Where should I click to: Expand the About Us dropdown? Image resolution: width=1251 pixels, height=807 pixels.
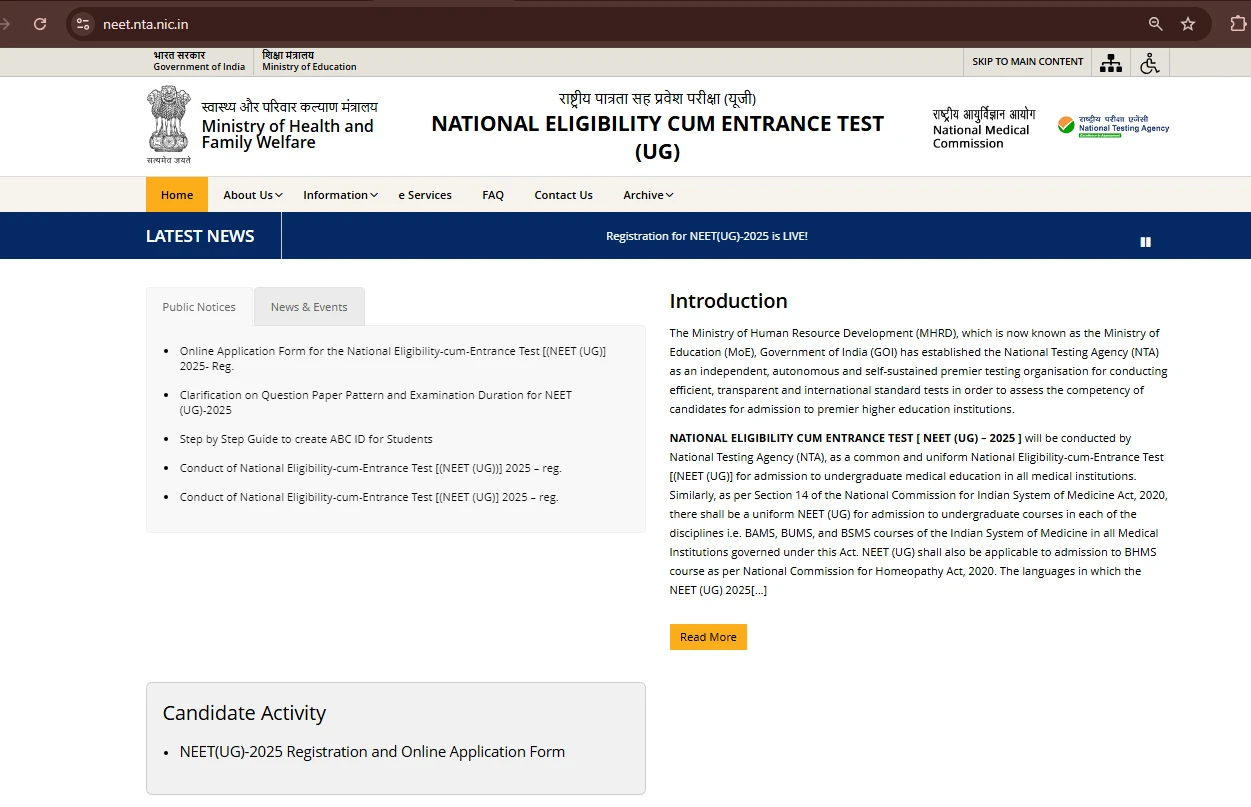[x=248, y=195]
